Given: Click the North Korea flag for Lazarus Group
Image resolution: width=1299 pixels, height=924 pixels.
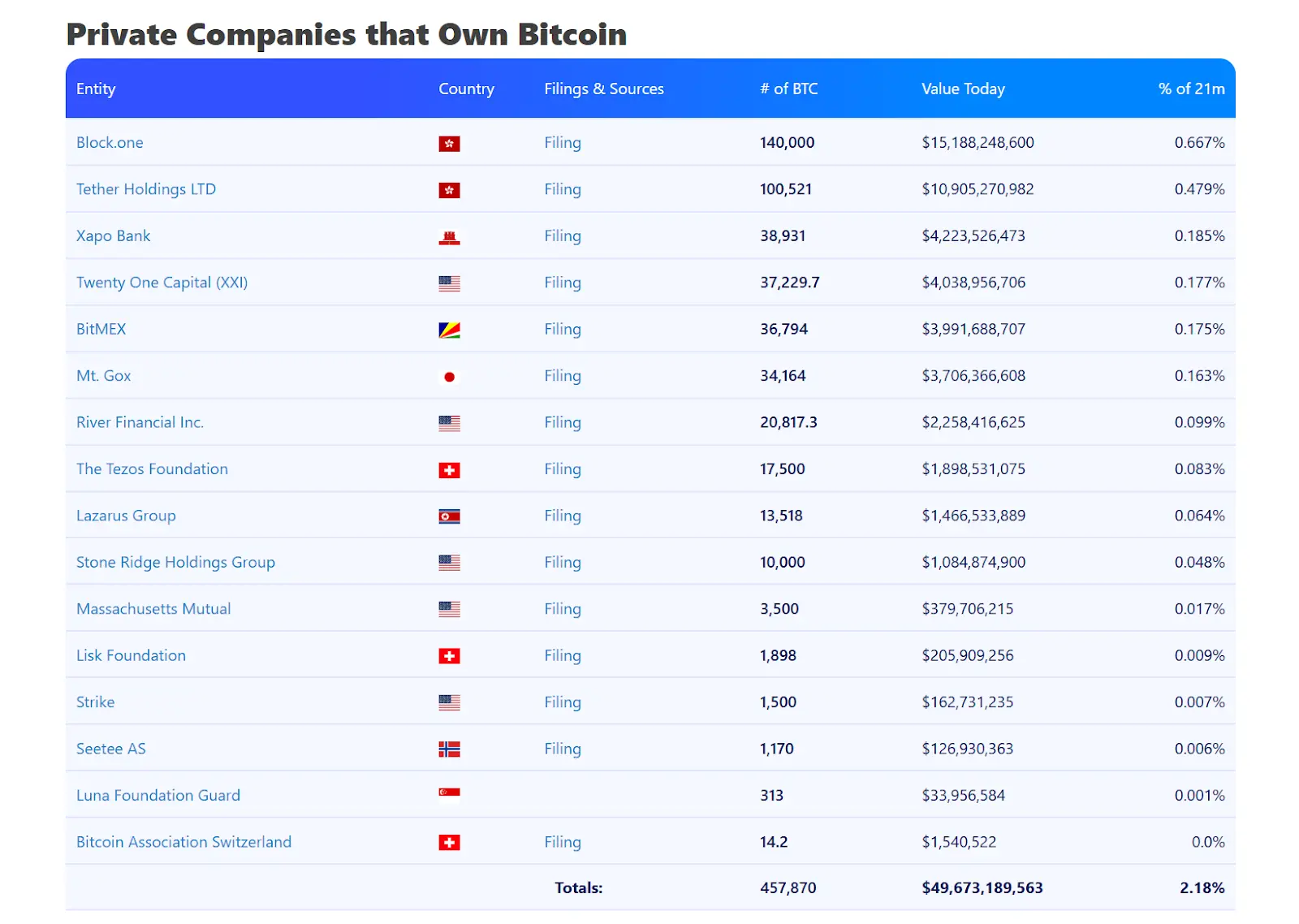Looking at the screenshot, I should click(449, 516).
